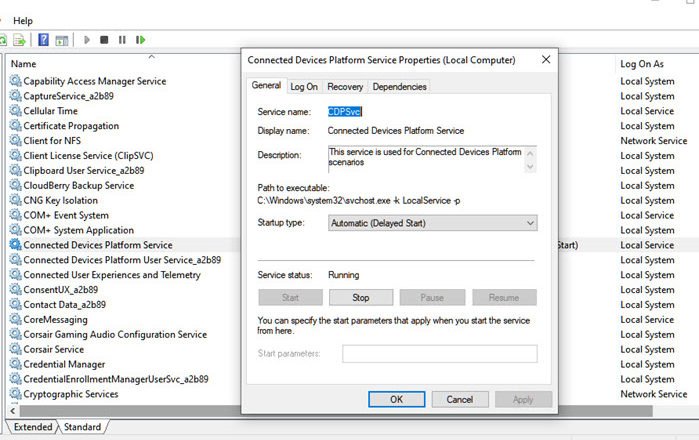Click the Restart Service toolbar icon

click(x=140, y=40)
